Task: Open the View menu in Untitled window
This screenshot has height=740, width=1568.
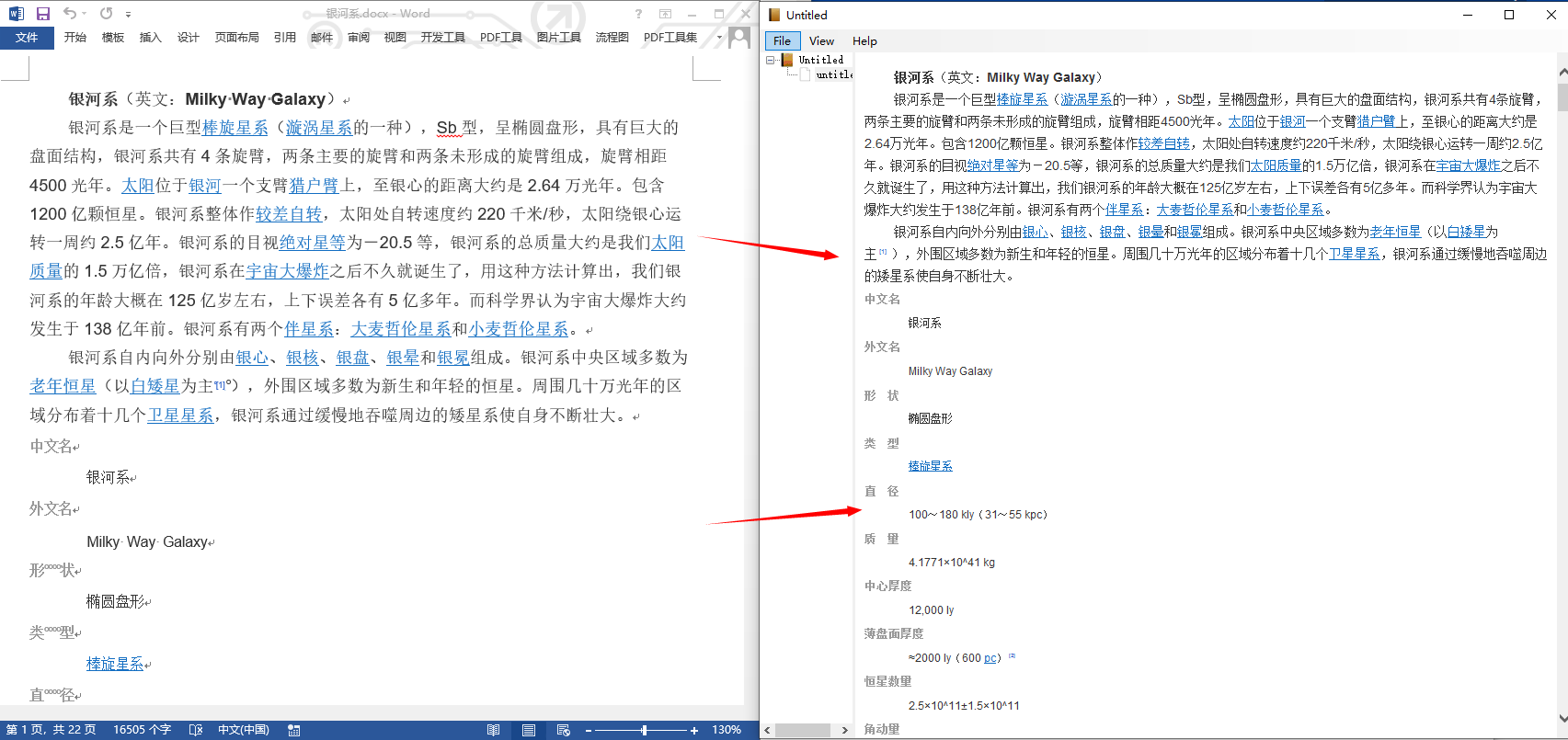Action: click(x=821, y=41)
